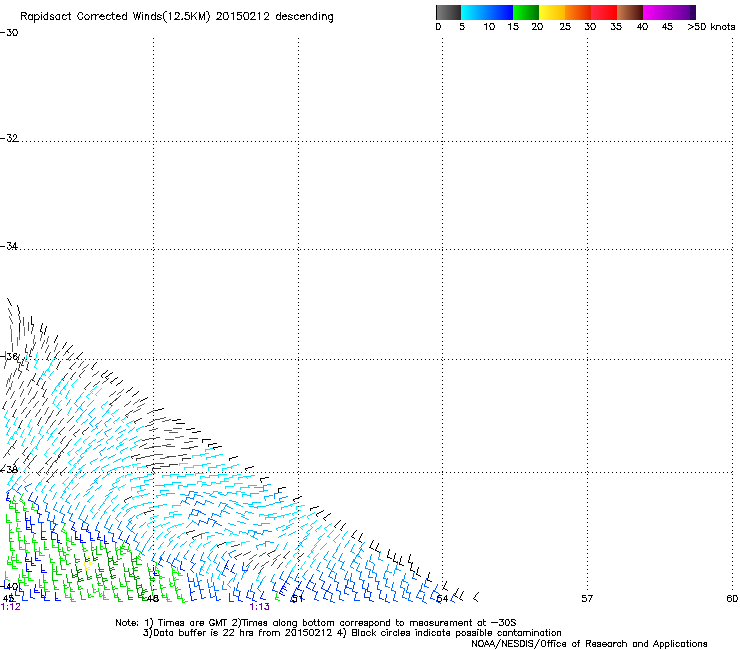Viewport: 740px width, 650px height.
Task: Pick the brown 35-40 knots legend color
Action: [x=630, y=12]
